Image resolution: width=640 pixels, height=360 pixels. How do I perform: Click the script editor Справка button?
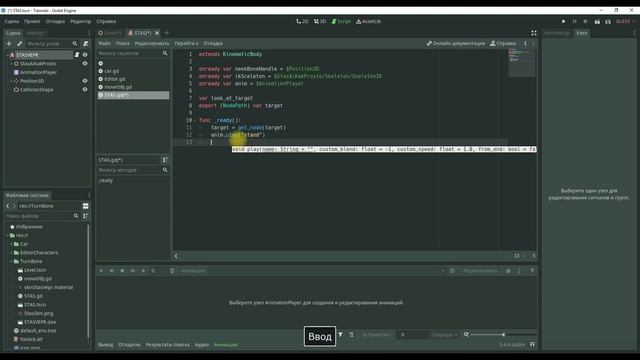(503, 43)
